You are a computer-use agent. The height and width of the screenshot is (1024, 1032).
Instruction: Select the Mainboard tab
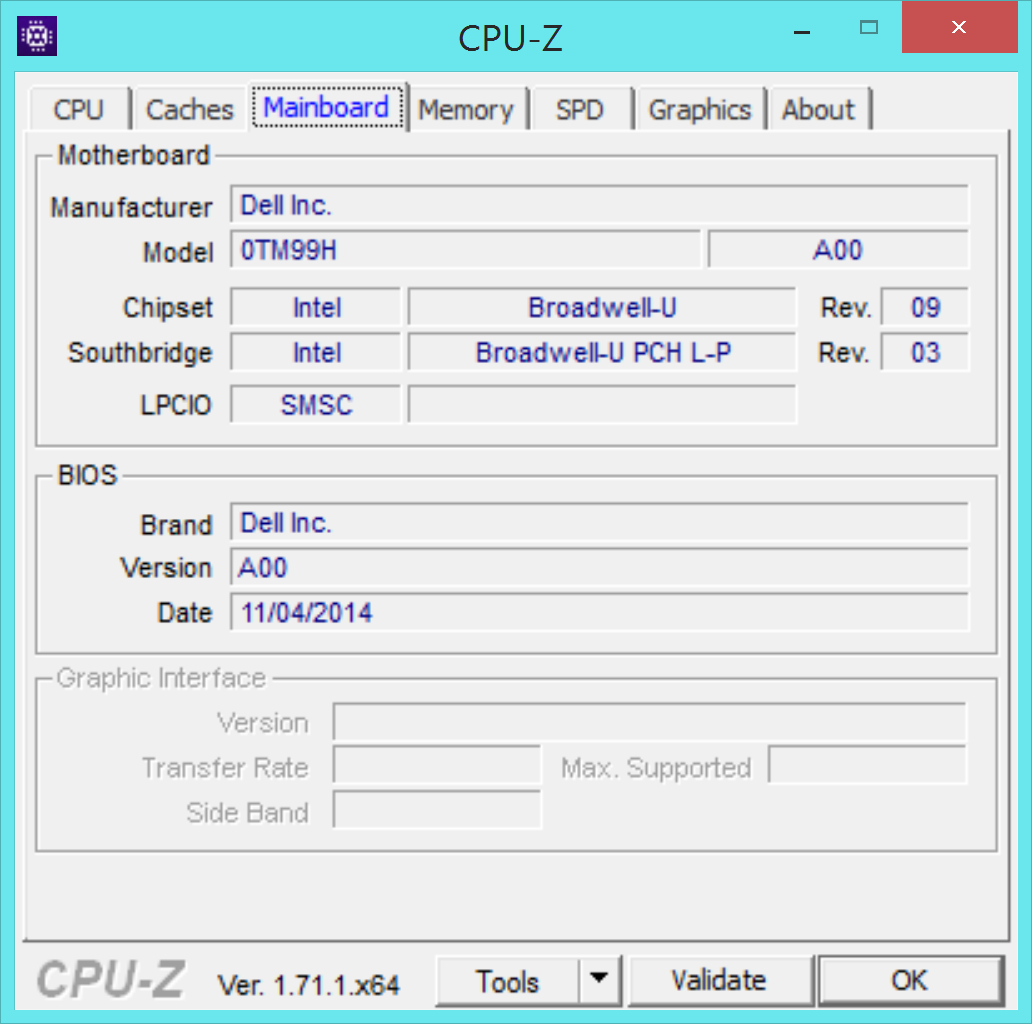pyautogui.click(x=326, y=107)
